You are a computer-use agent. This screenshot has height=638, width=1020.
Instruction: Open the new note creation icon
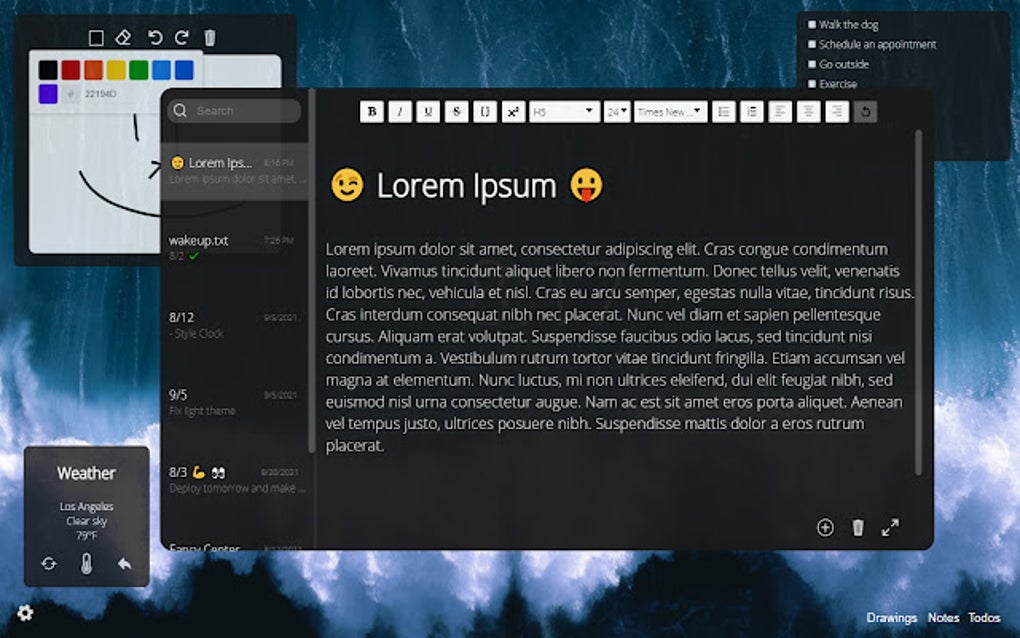coord(825,527)
